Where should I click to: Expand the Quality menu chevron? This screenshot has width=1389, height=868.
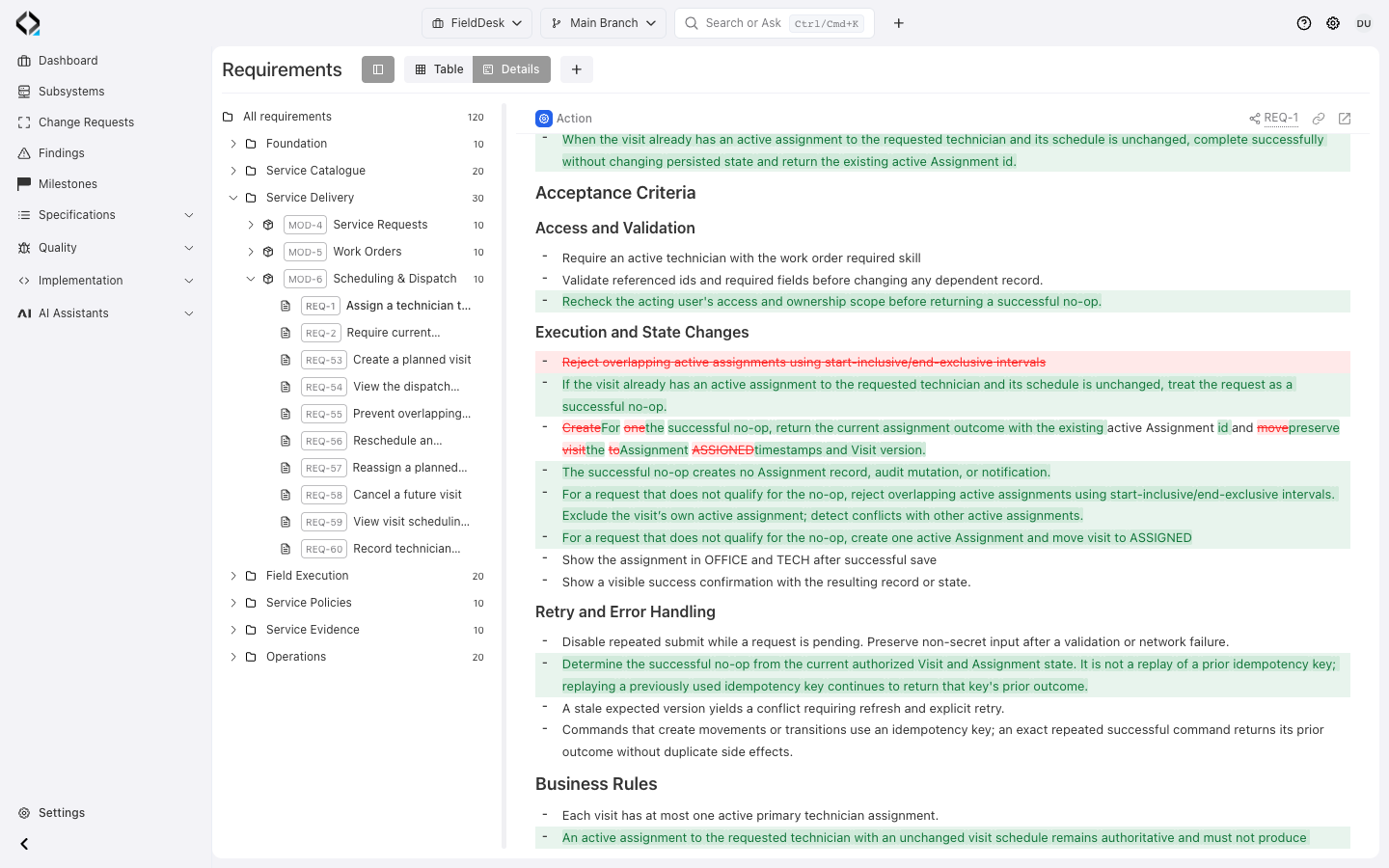click(x=189, y=248)
